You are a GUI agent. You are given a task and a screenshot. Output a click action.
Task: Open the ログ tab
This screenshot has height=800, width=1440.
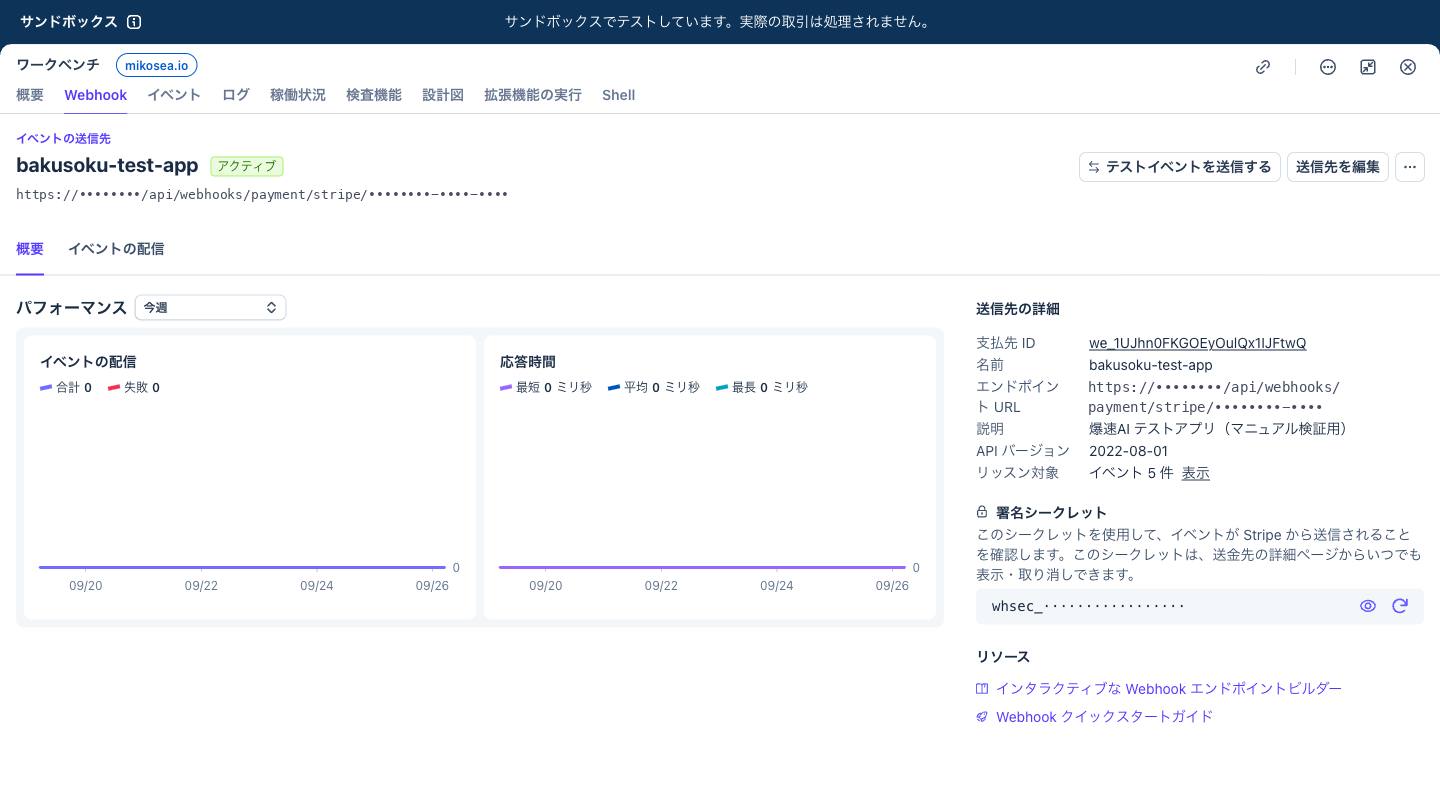coord(236,95)
